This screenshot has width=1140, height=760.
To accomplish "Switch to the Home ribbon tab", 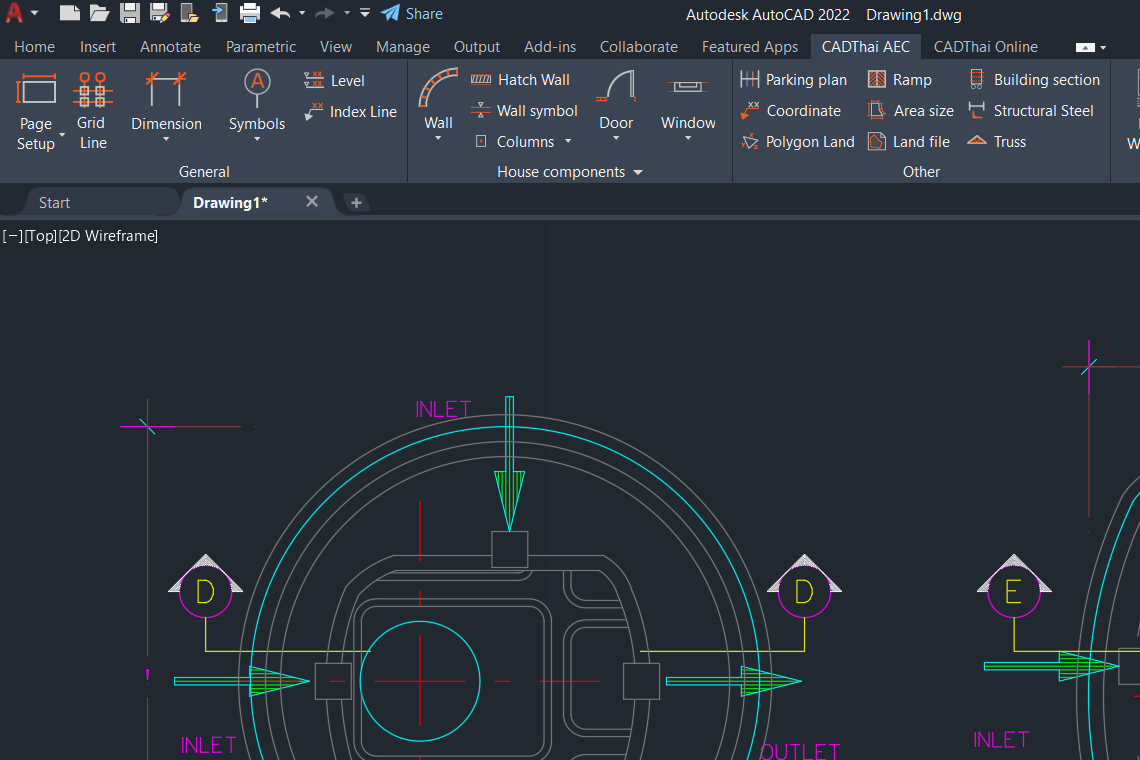I will click(34, 47).
